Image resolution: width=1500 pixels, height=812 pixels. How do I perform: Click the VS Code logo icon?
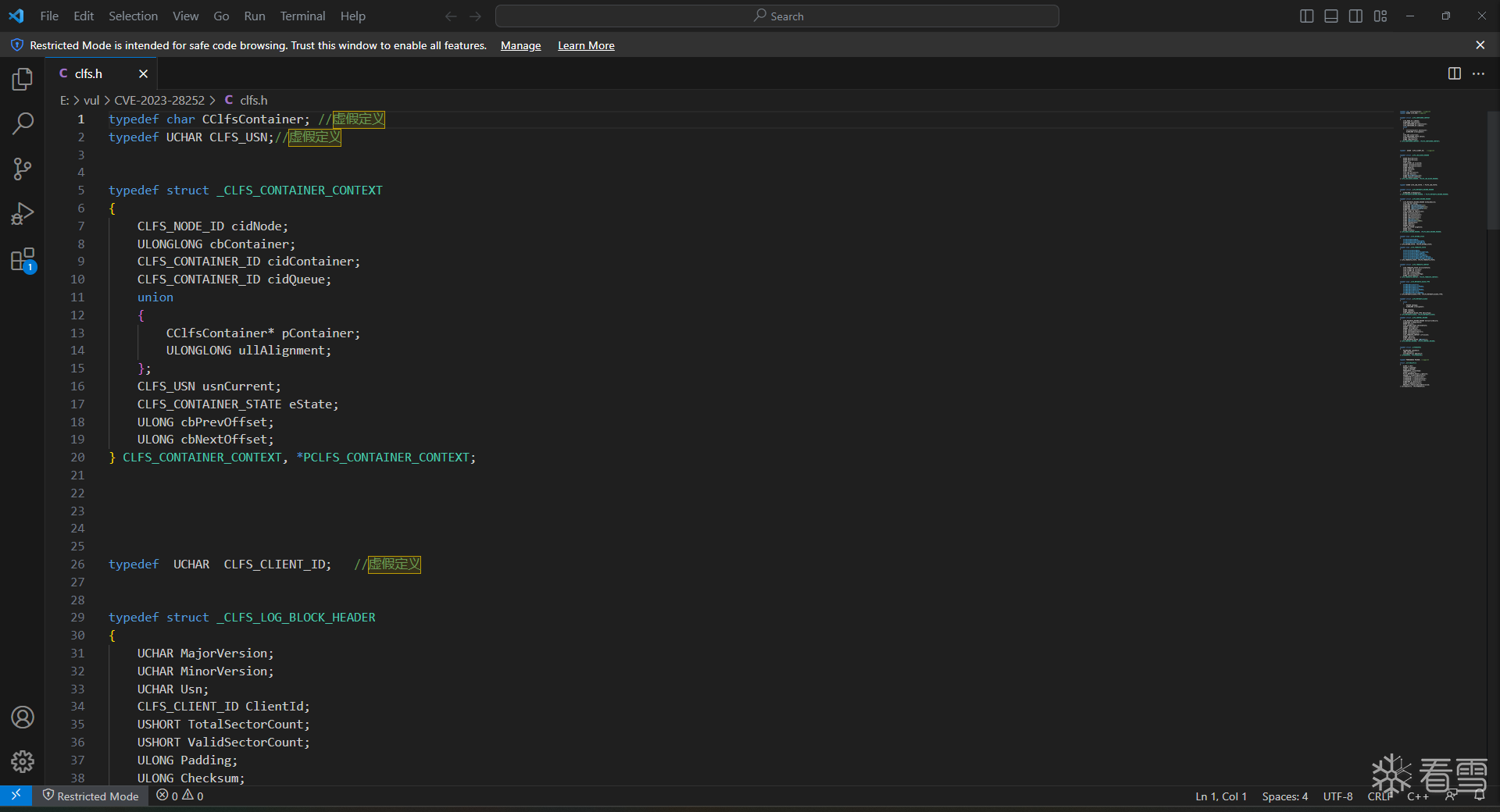point(16,16)
